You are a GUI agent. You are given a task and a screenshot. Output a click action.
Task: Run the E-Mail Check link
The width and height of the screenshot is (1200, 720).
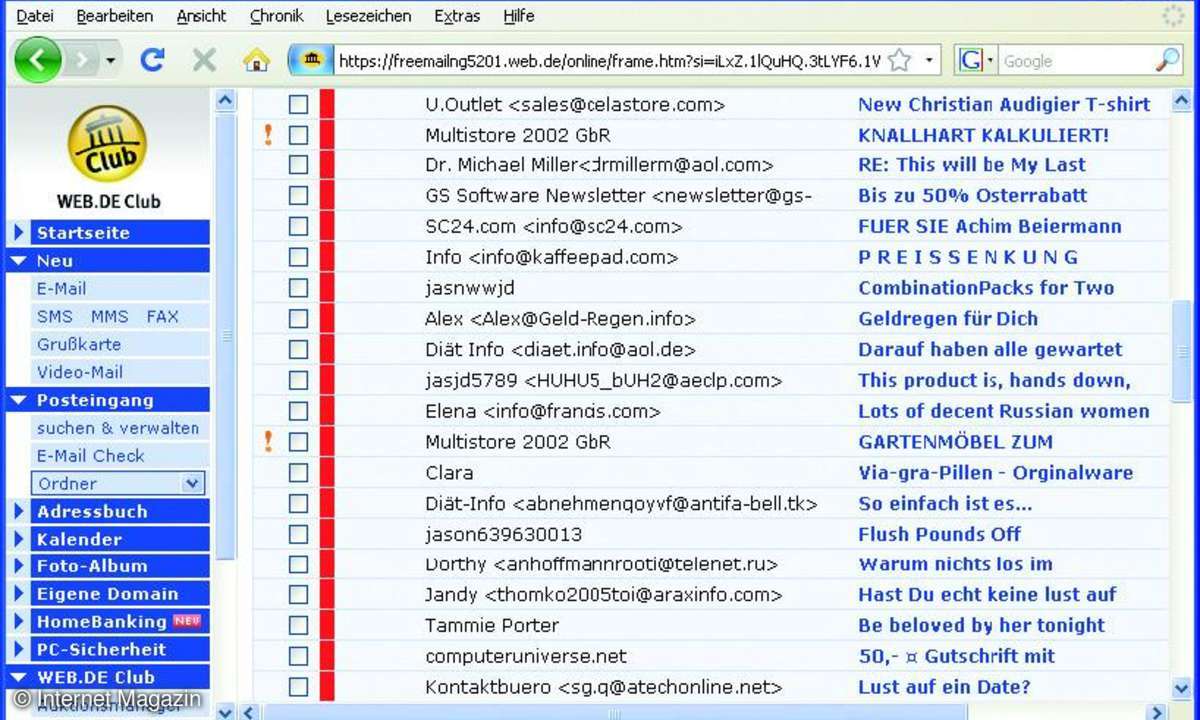click(90, 455)
